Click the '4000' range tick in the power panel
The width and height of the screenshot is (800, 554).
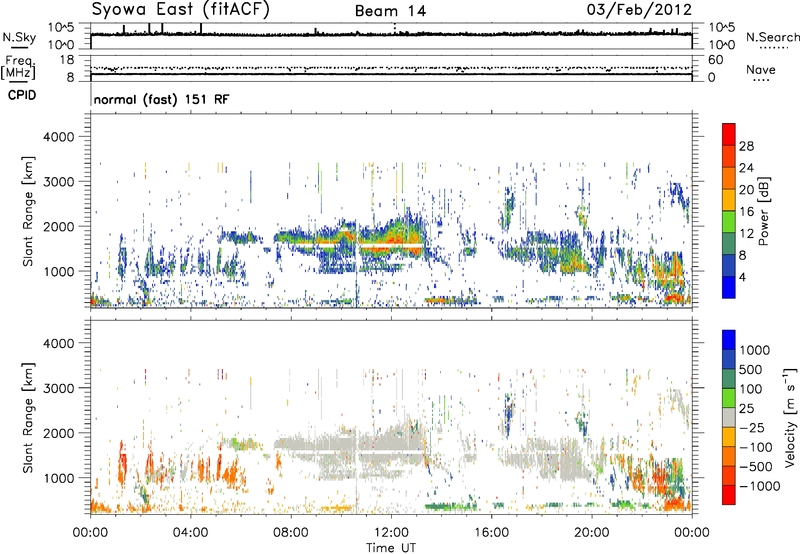coord(58,137)
